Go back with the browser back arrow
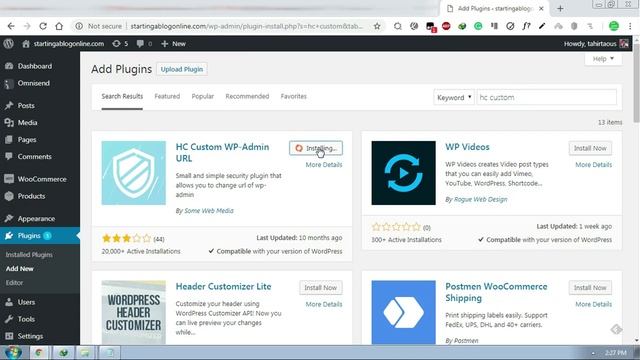Viewport: 640px width, 360px height. click(11, 26)
